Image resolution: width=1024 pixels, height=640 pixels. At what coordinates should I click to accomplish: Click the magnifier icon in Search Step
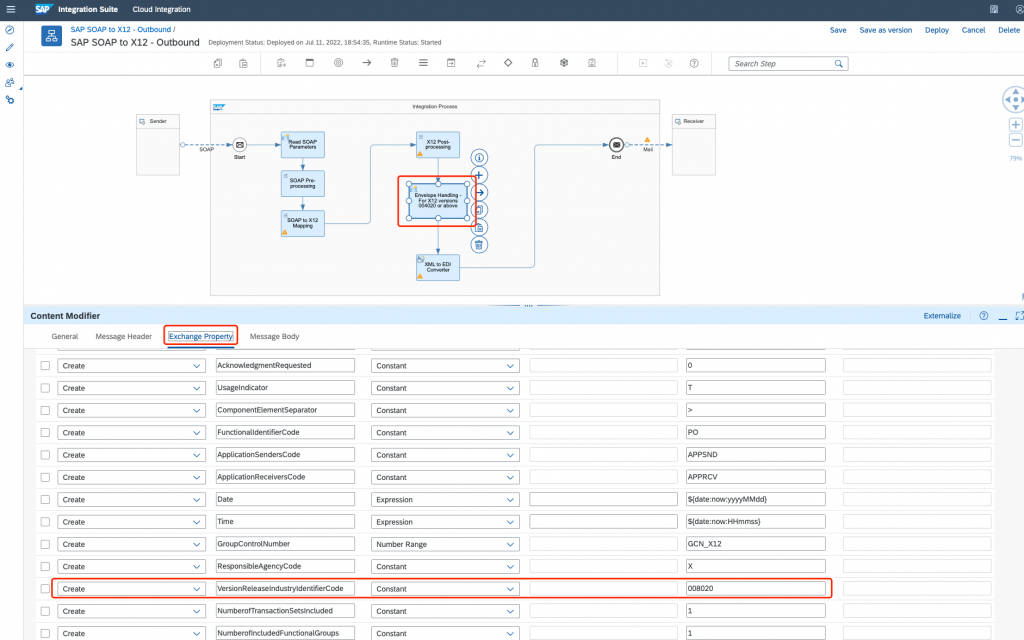point(839,64)
